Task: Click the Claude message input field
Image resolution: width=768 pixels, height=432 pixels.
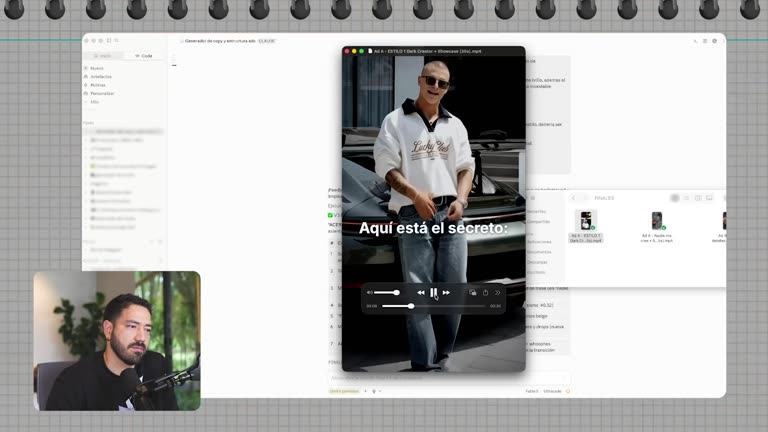Action: coord(448,378)
